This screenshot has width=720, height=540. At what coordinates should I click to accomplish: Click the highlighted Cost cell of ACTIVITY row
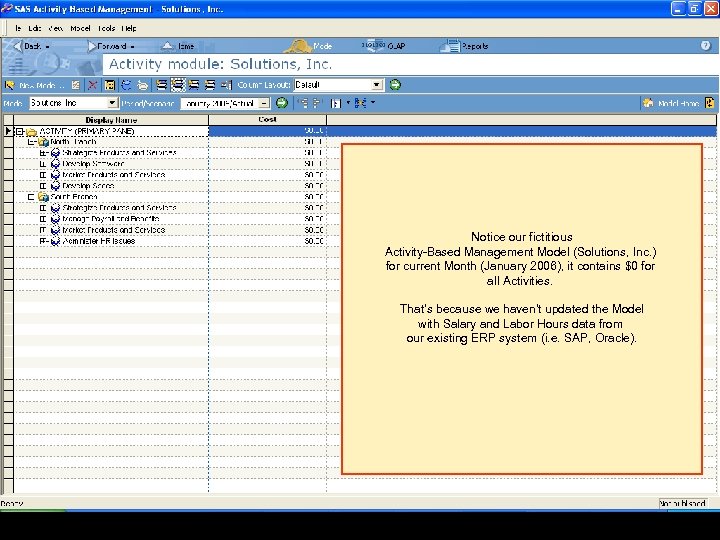268,131
